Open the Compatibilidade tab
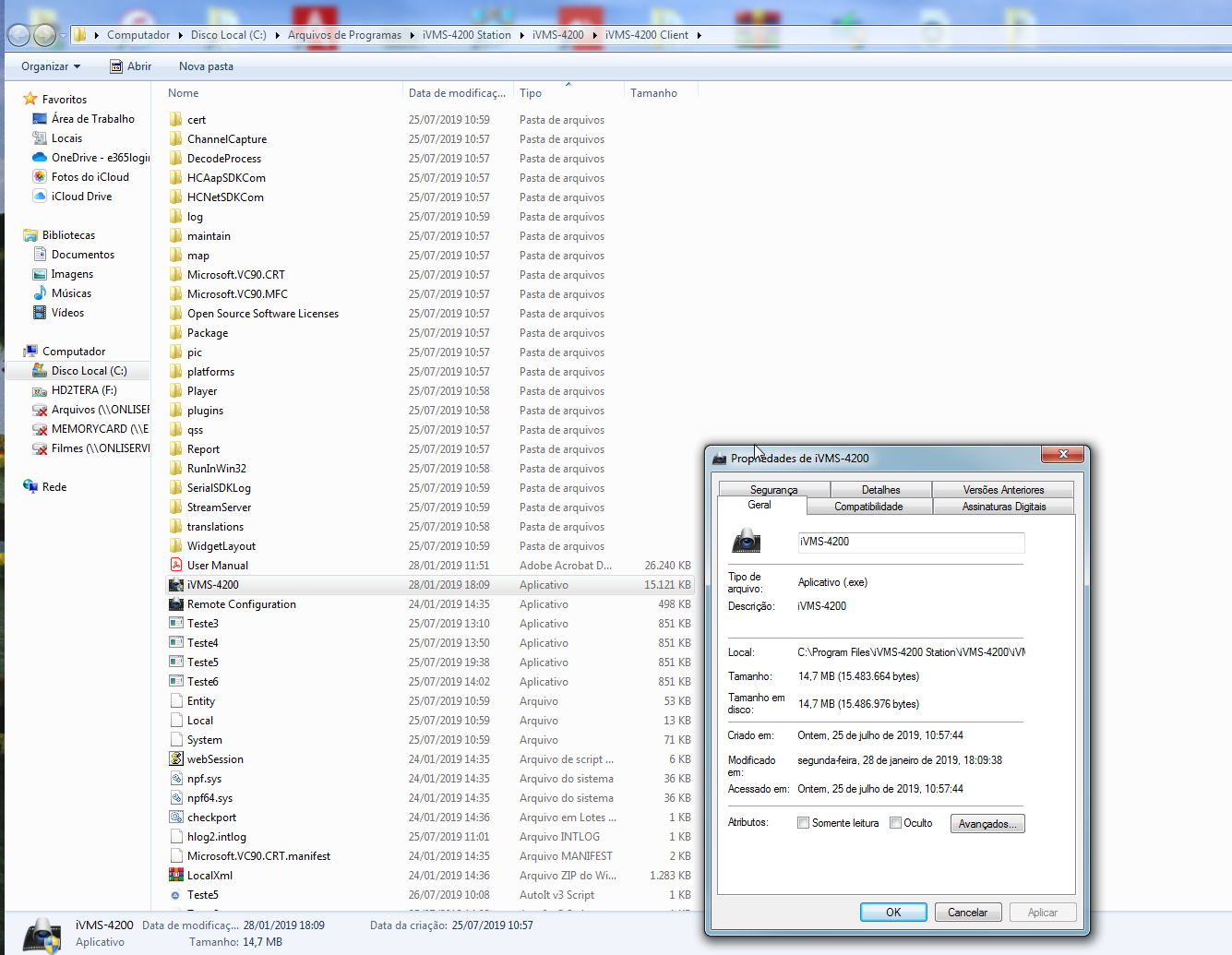The width and height of the screenshot is (1232, 955). (x=869, y=507)
